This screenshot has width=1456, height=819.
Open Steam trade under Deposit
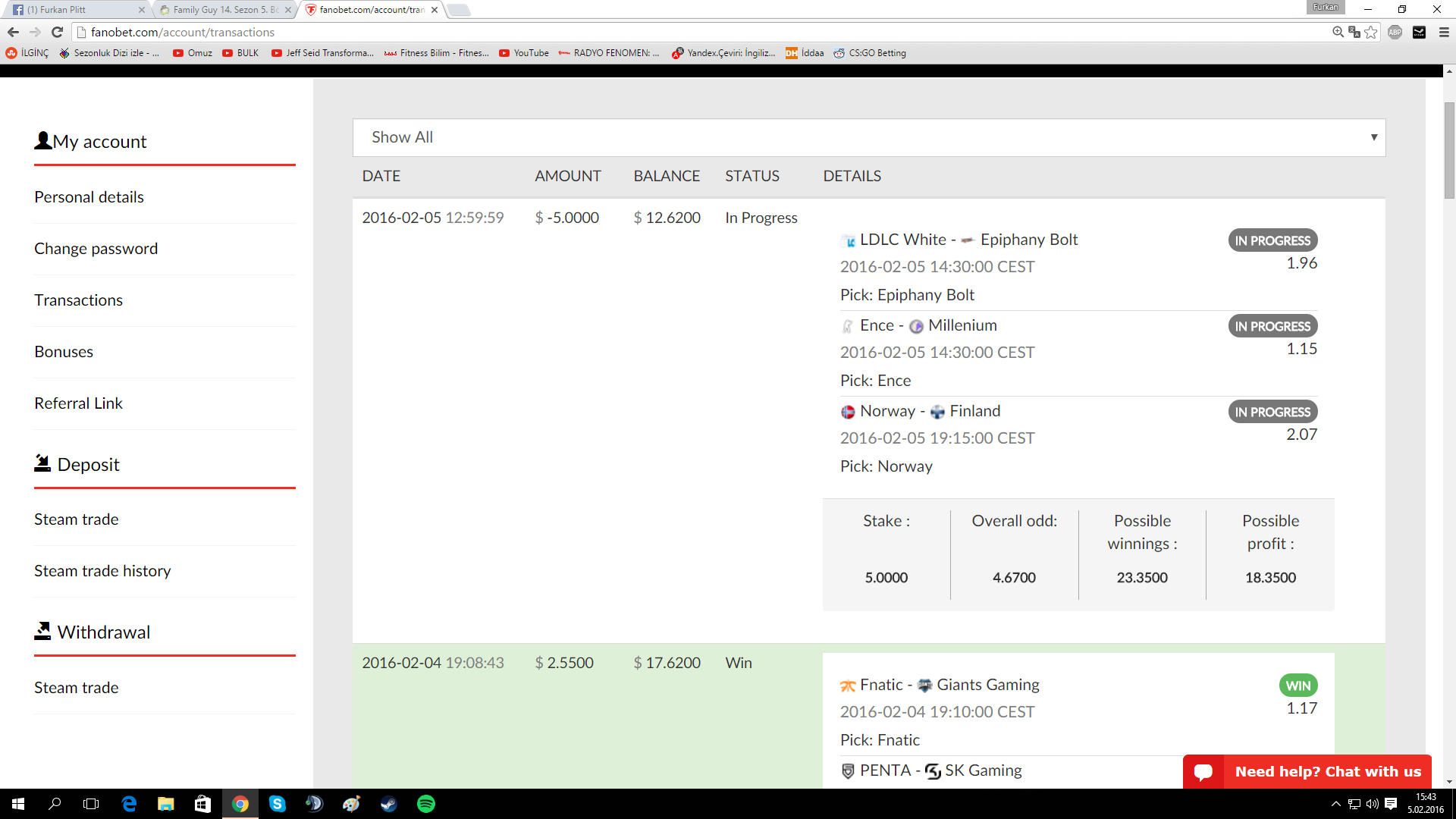(76, 519)
